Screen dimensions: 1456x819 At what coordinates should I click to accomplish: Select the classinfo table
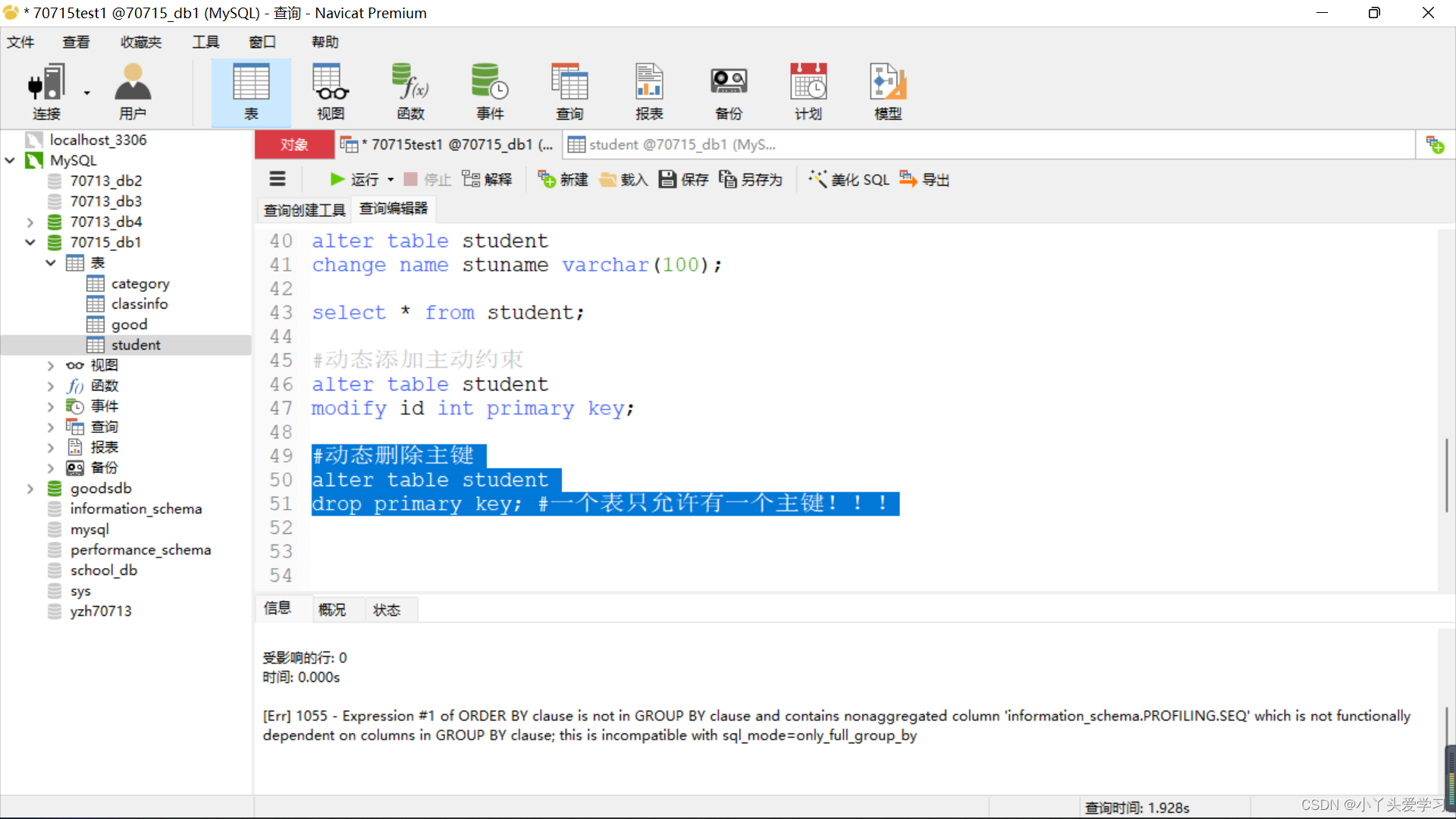click(x=140, y=304)
